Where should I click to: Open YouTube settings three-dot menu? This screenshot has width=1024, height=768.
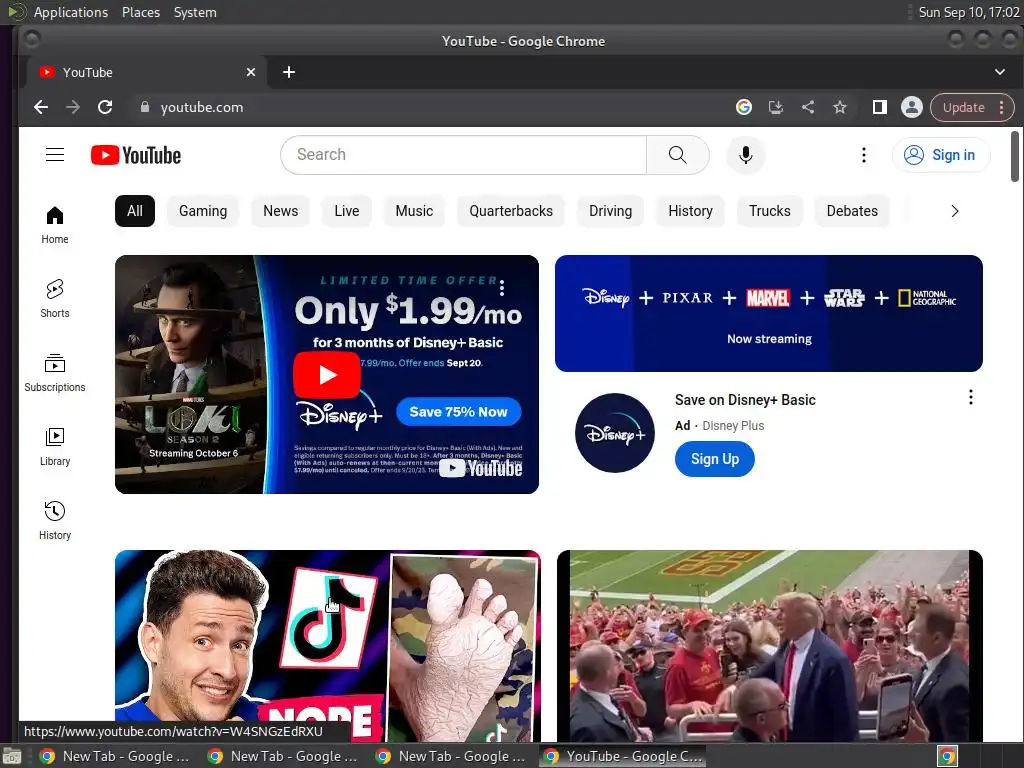click(863, 155)
